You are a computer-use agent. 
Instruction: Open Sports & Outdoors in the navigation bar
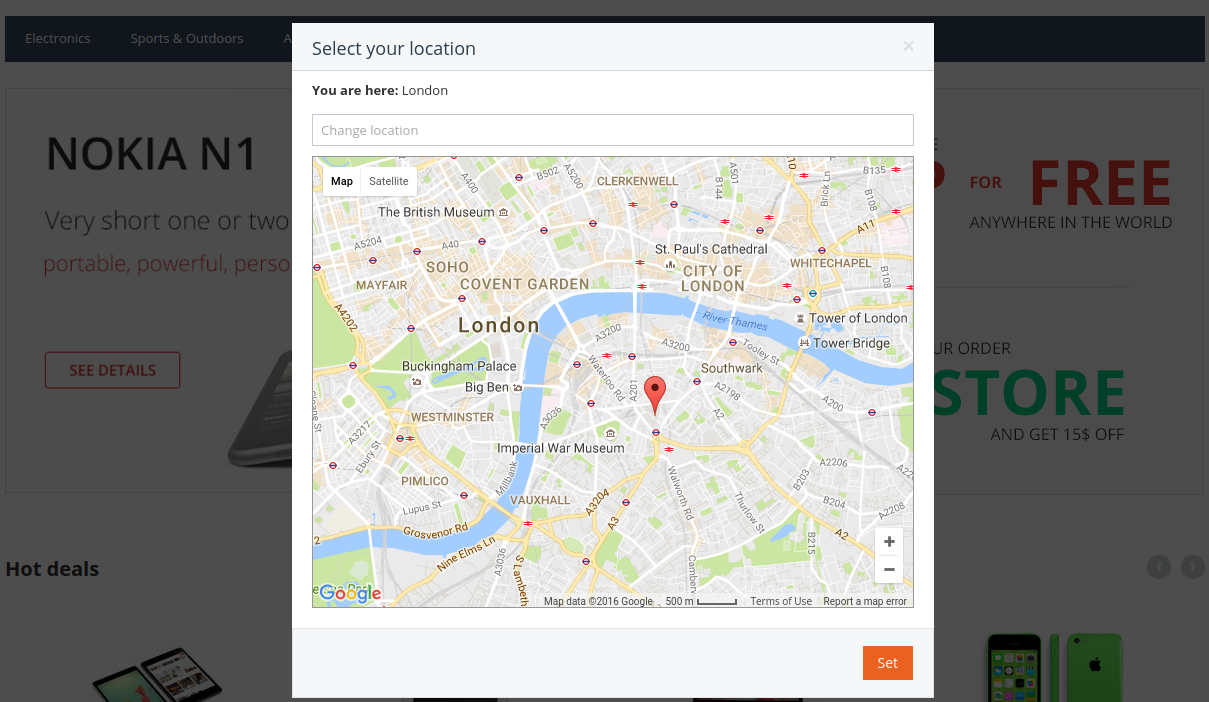(187, 38)
